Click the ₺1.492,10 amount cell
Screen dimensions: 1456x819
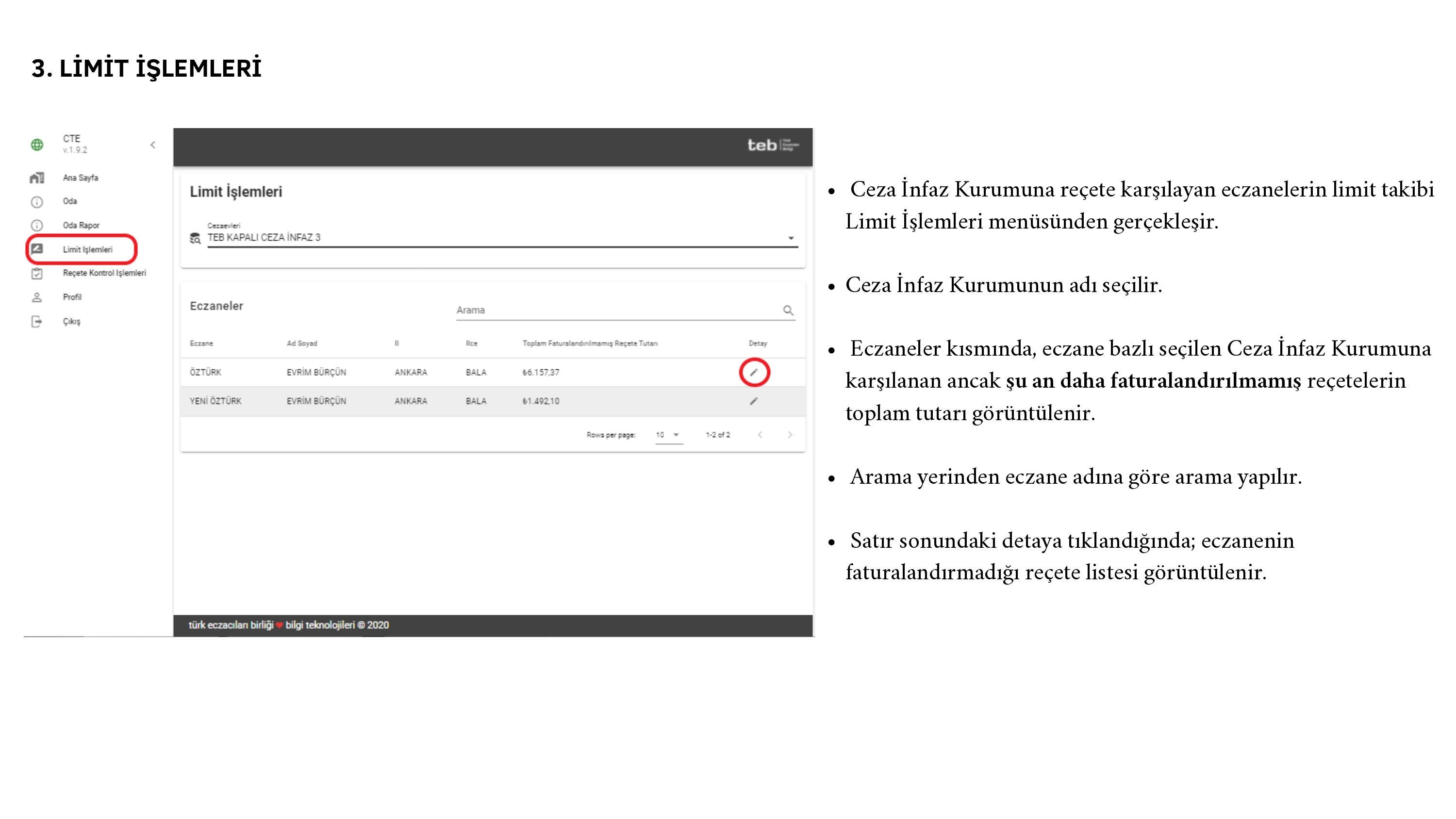[x=541, y=401]
